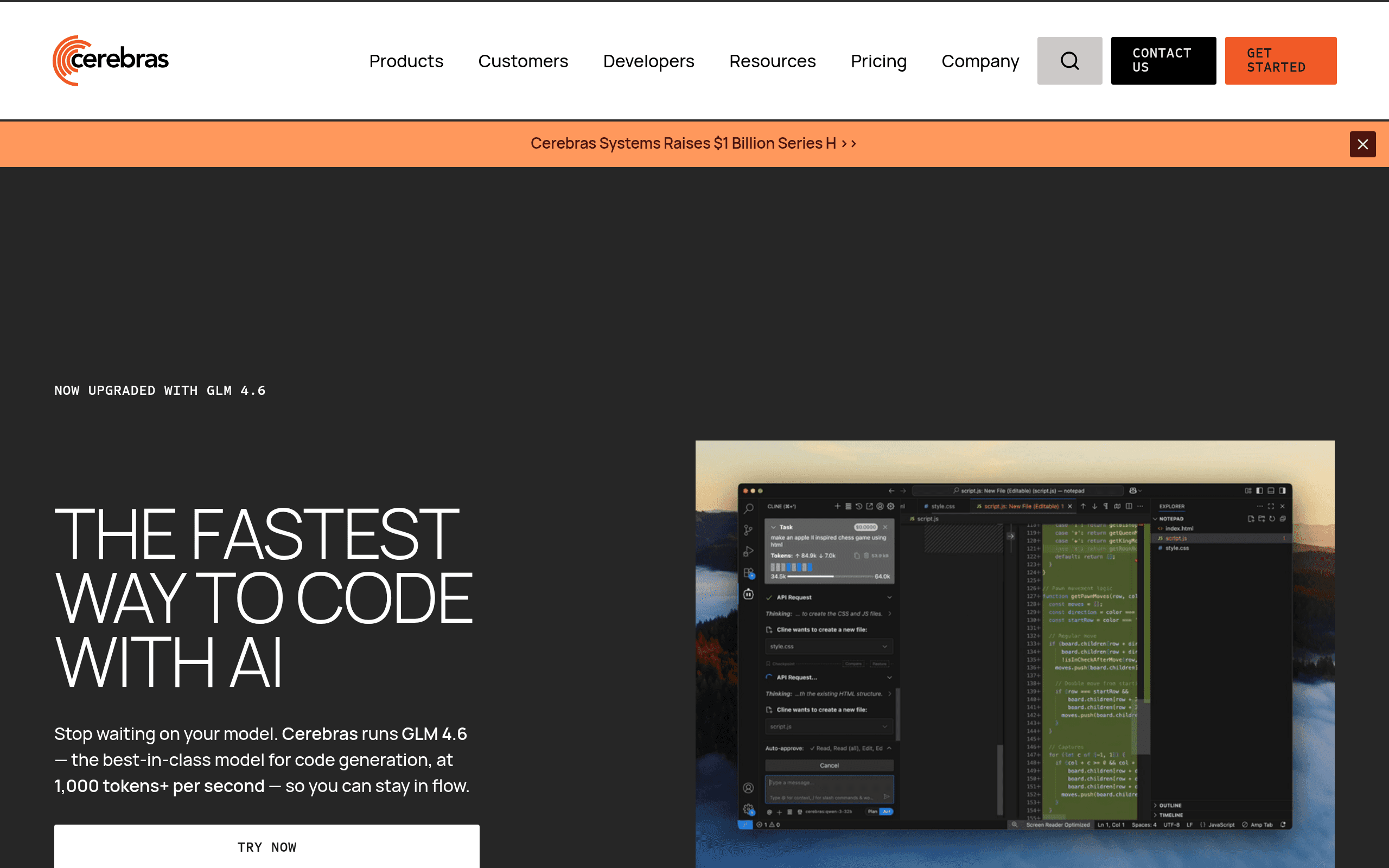
Task: Click the Get Started button
Action: pos(1280,61)
